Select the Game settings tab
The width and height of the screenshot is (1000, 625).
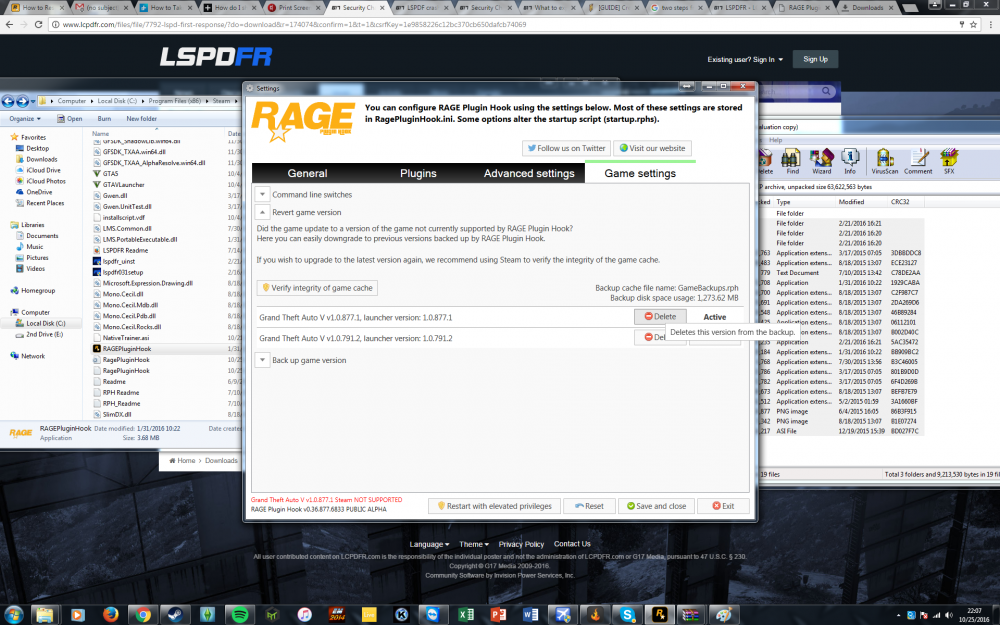pyautogui.click(x=640, y=173)
